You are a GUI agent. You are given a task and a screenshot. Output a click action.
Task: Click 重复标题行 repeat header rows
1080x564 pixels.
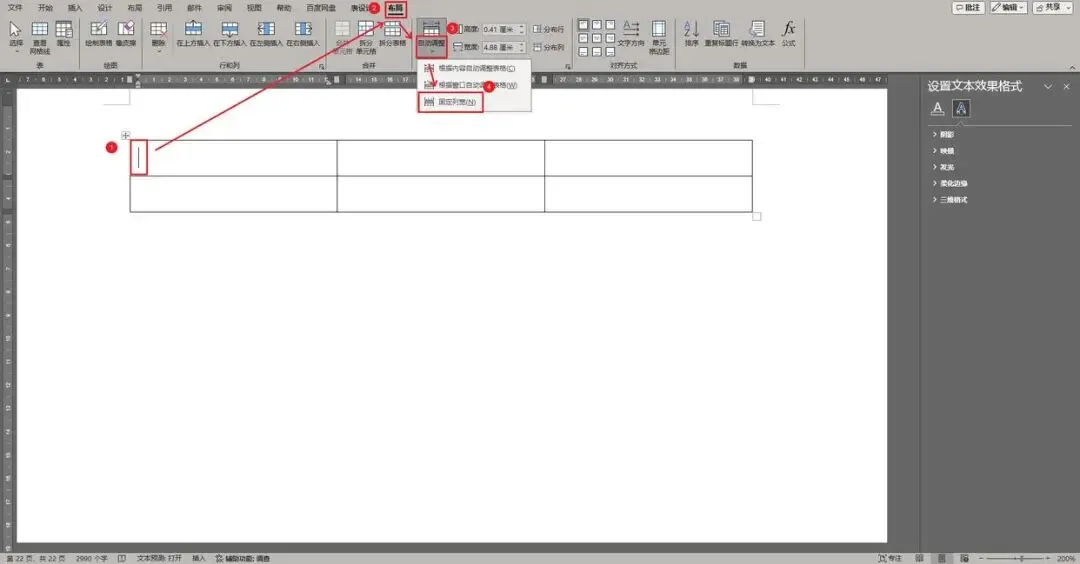721,34
